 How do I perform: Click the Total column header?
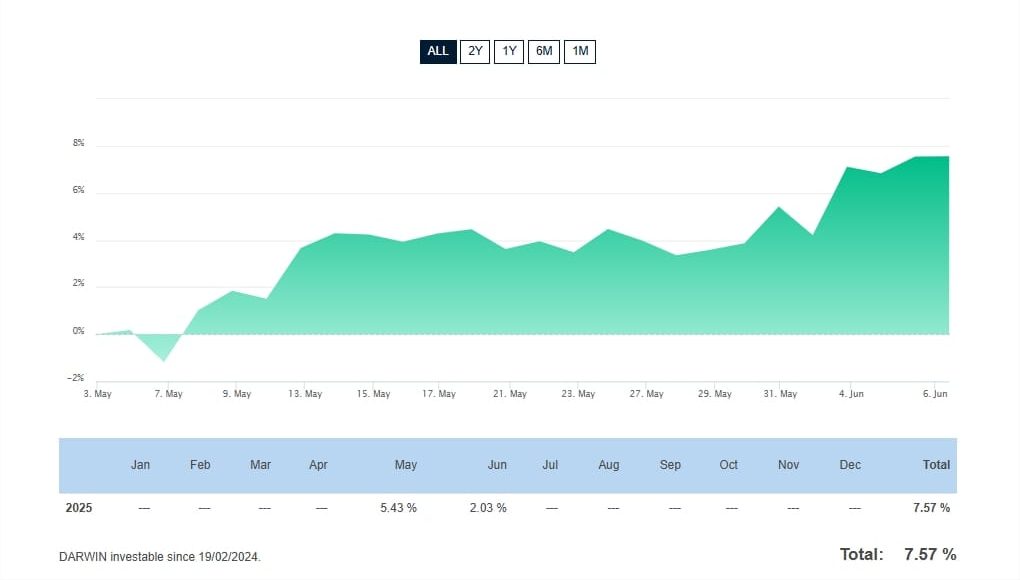(936, 465)
